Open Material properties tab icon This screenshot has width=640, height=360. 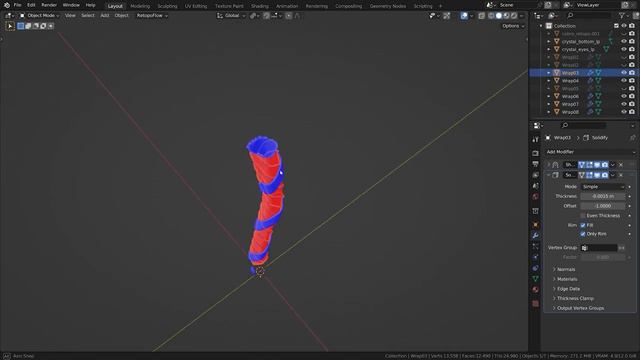(536, 289)
